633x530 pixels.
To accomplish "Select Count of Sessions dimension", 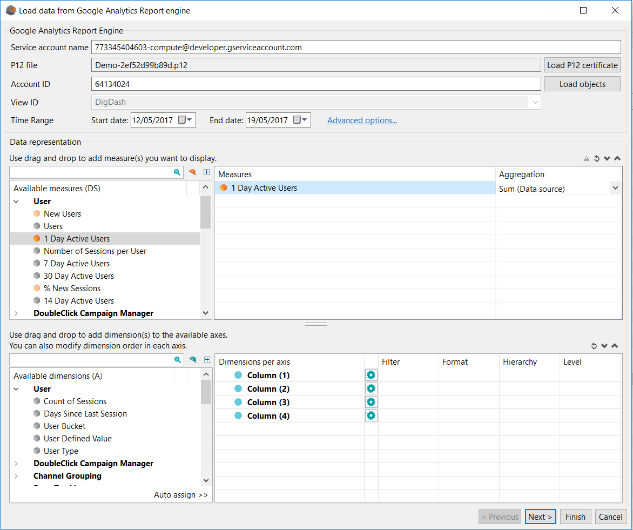I will point(75,401).
